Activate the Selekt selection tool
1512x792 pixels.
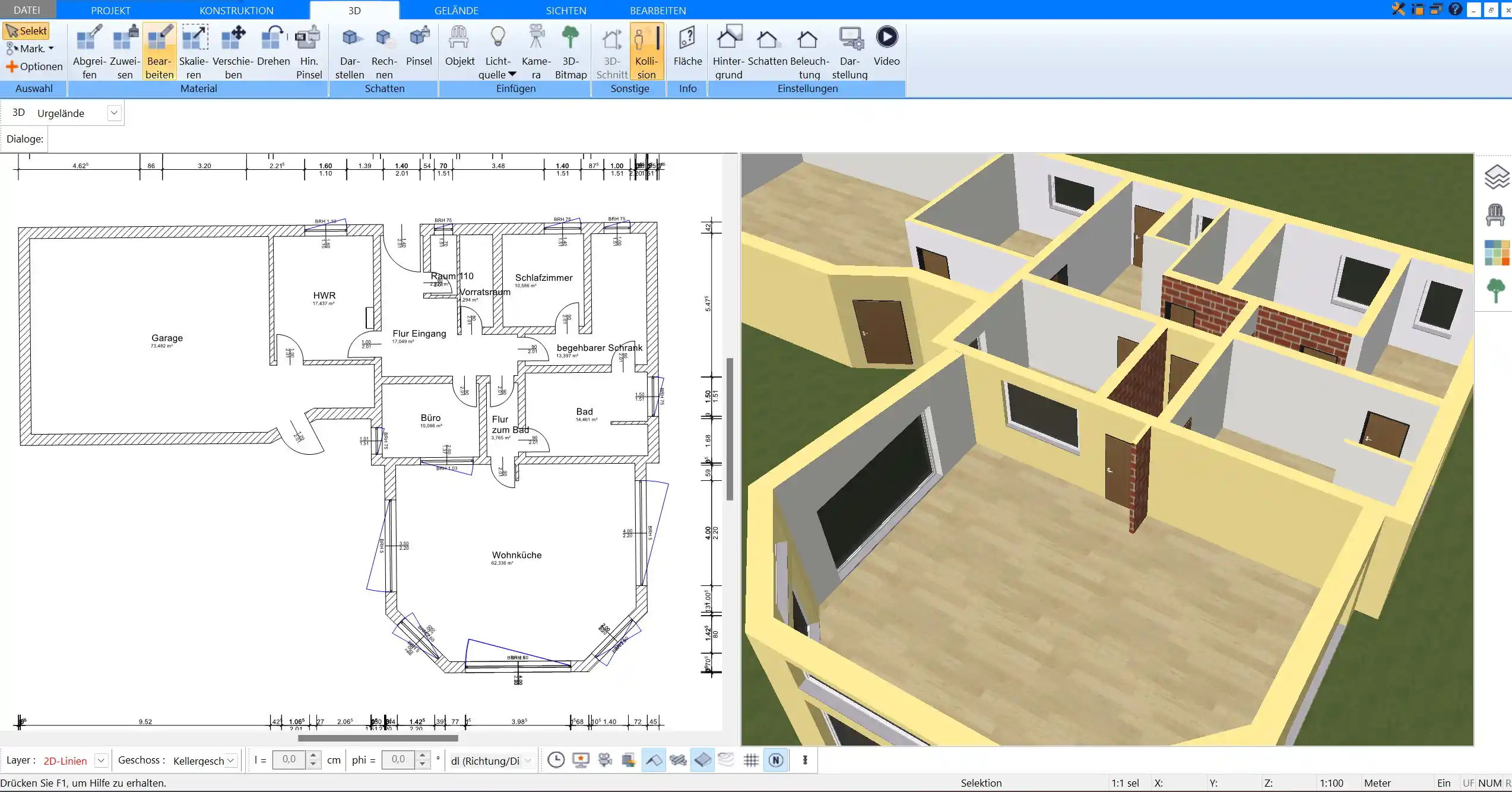26,31
